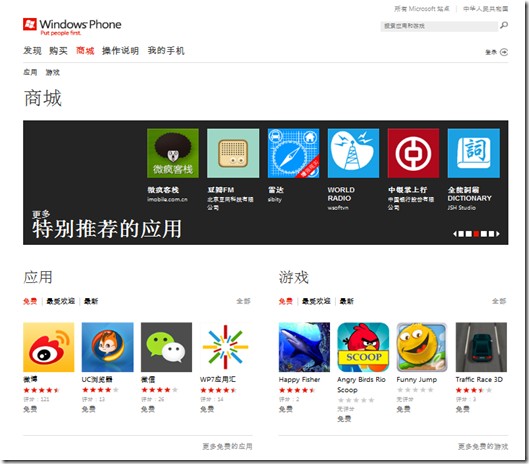Switch to the 游戏 sub-navigation tab

point(53,72)
